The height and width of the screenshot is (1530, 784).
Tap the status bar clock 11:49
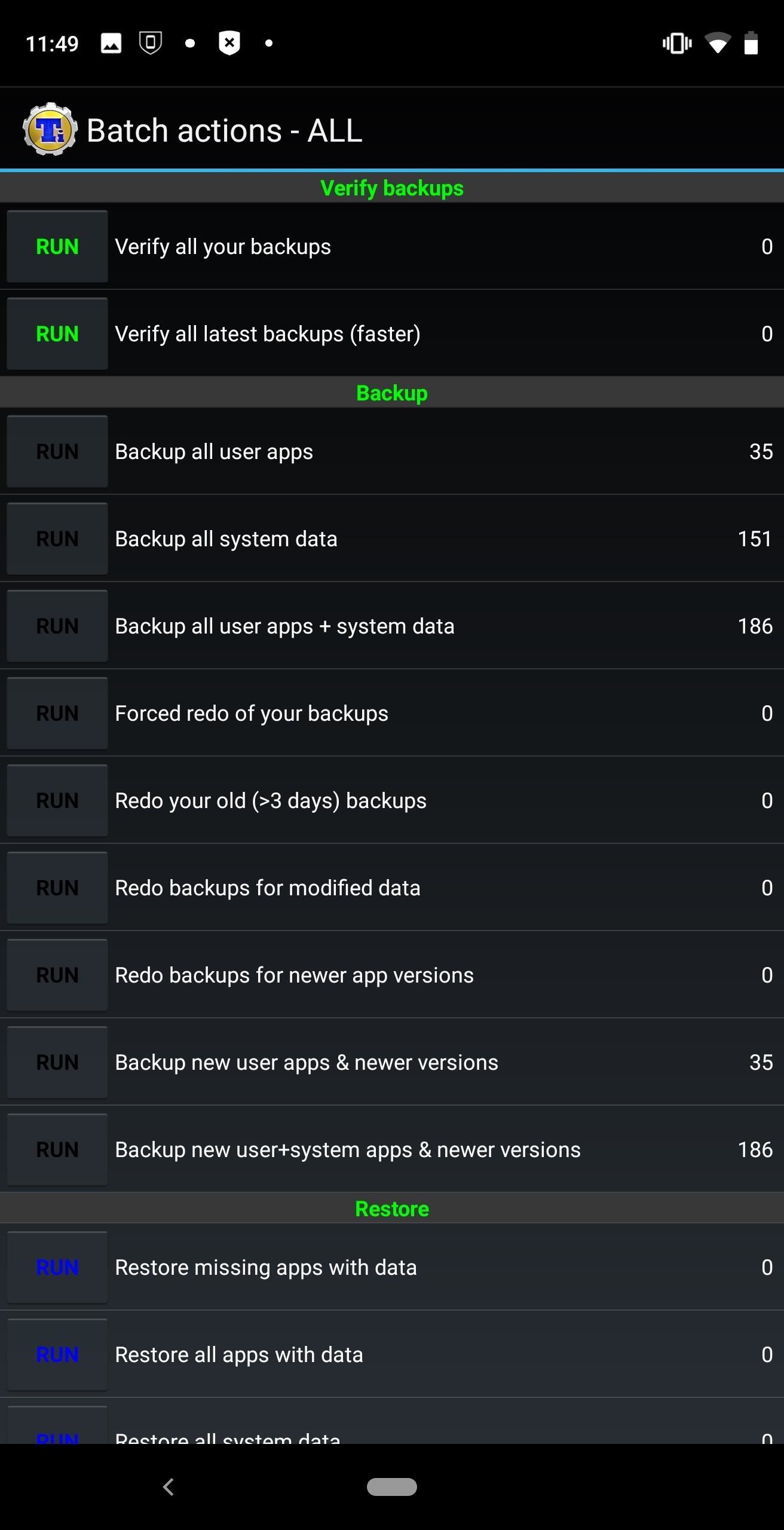click(x=52, y=44)
